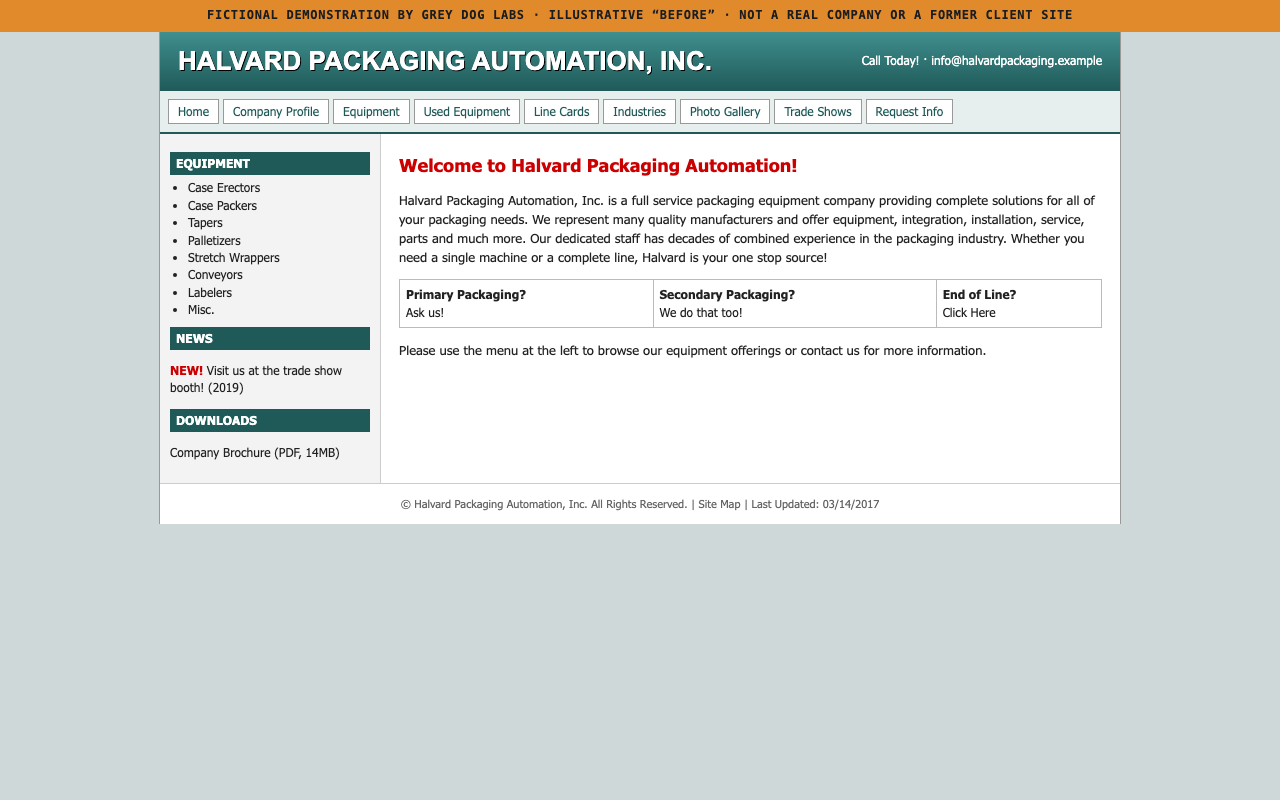Click the 'End of Line?' table heading
1280x800 pixels.
tap(979, 295)
